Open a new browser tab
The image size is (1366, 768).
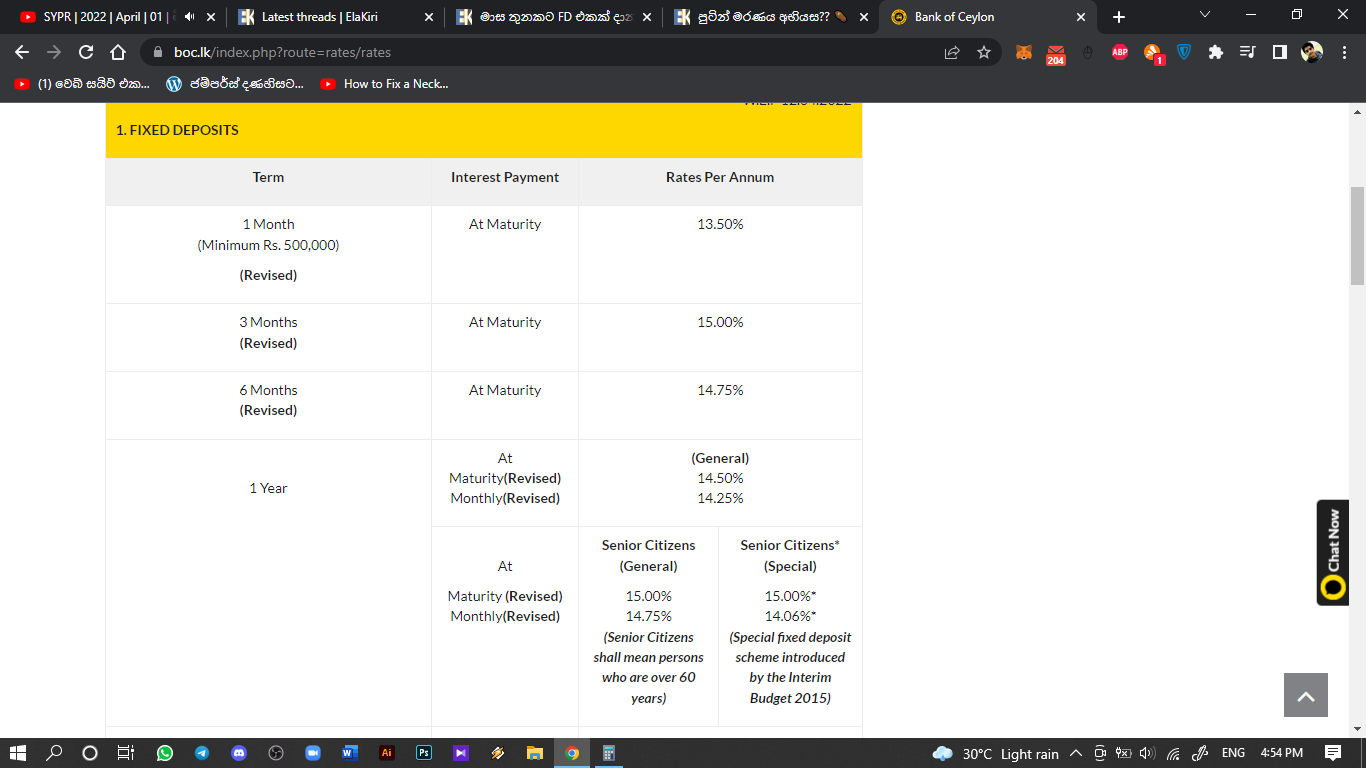point(1119,17)
